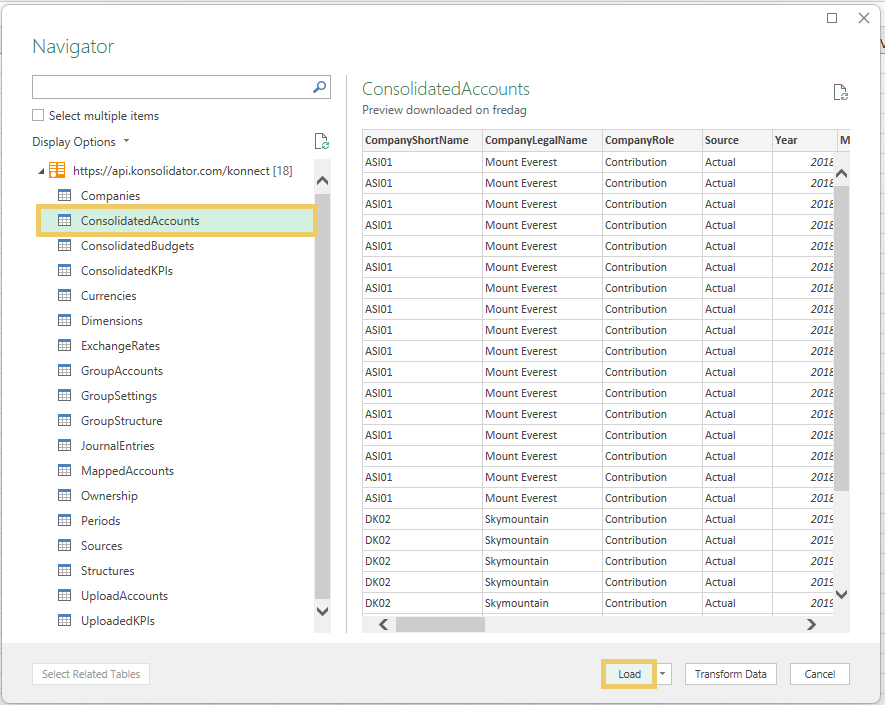The width and height of the screenshot is (885, 705).
Task: Click the konsolidator API source icon
Action: [x=57, y=170]
